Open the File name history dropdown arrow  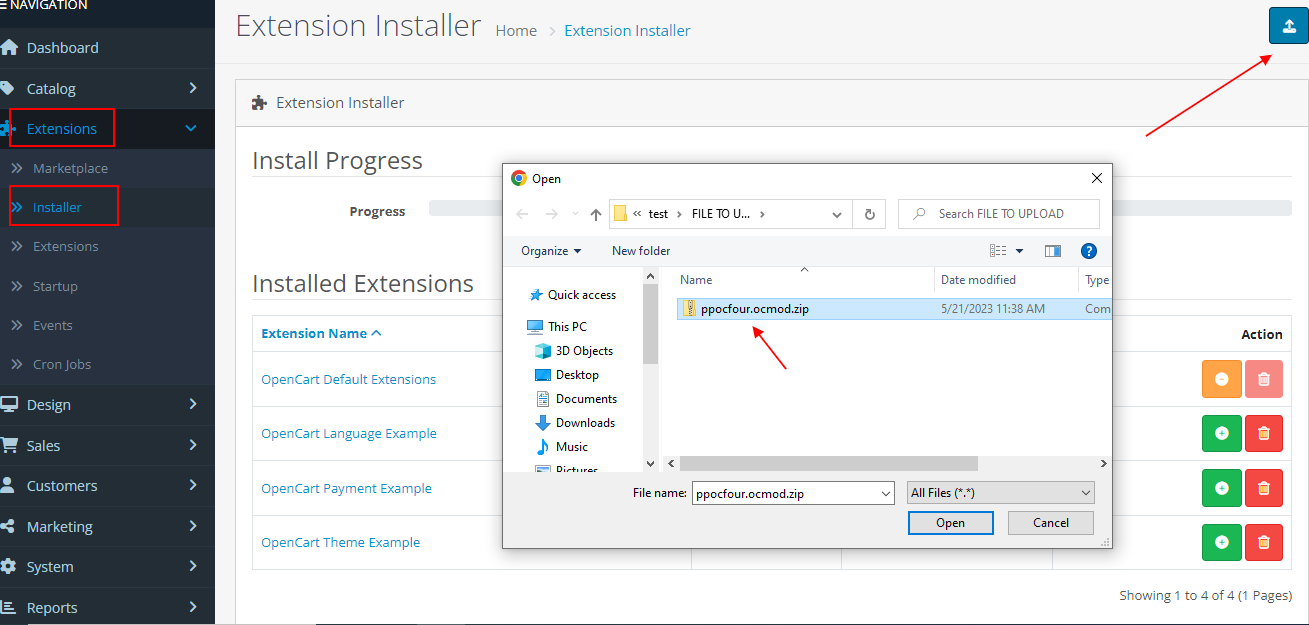[x=885, y=493]
